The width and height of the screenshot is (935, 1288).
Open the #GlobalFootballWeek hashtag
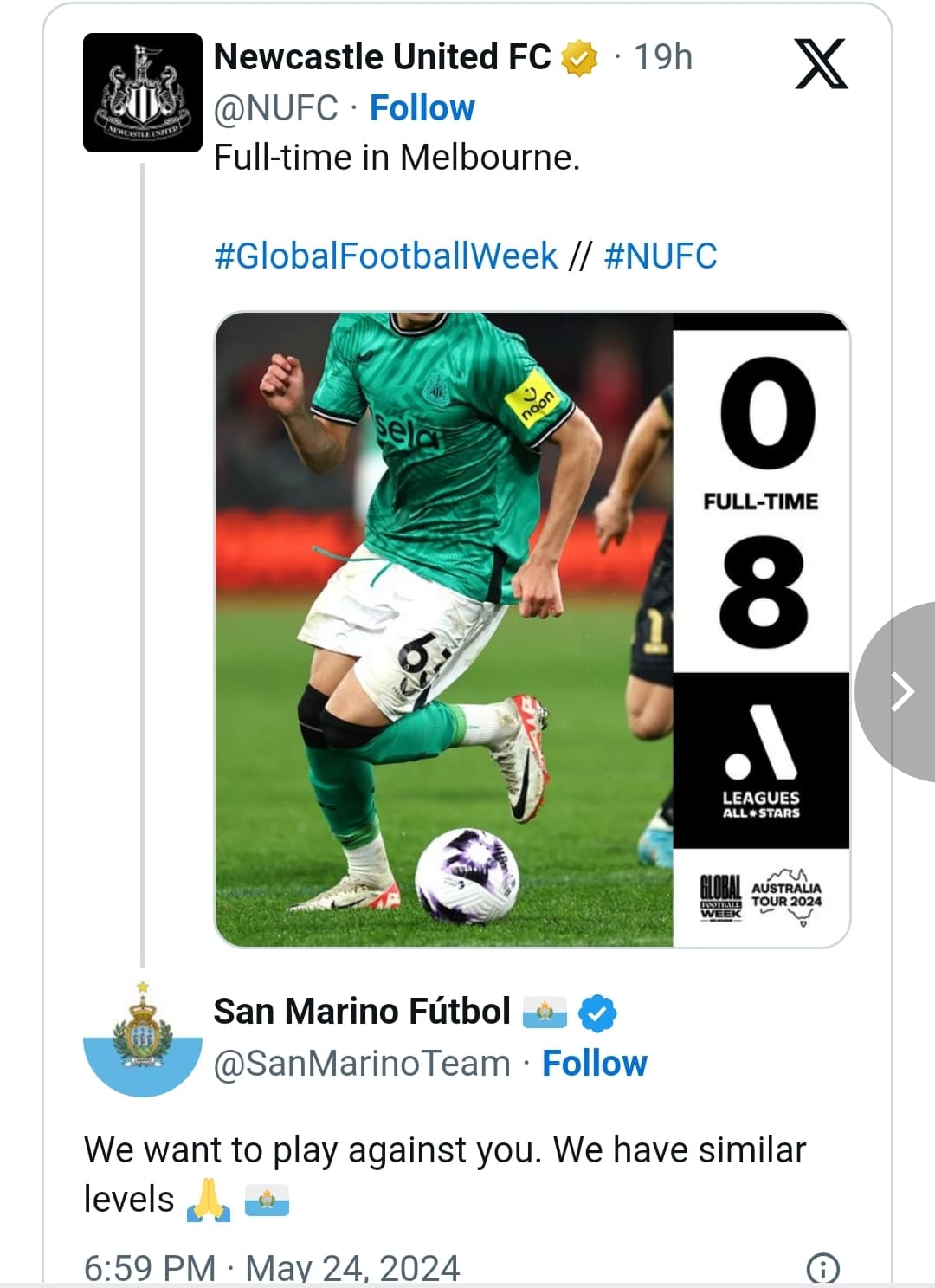pyautogui.click(x=386, y=256)
